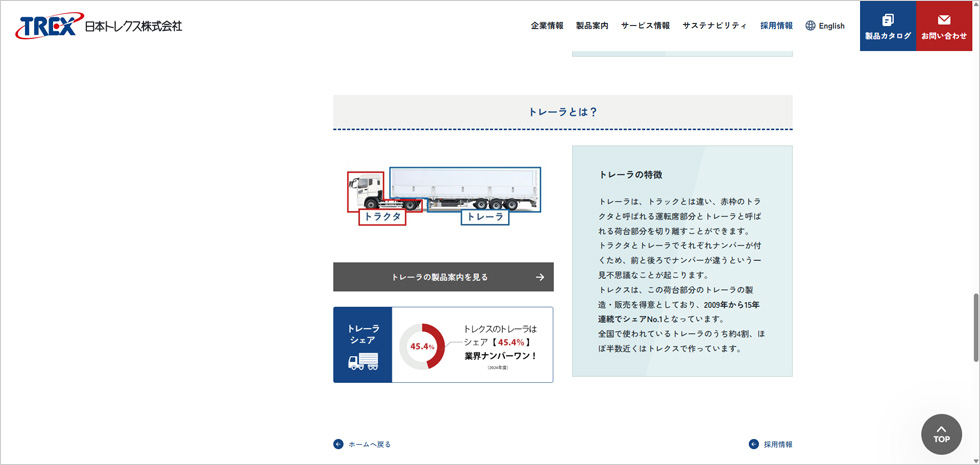Open the サービス情報 menu
980x465 pixels.
(x=645, y=26)
